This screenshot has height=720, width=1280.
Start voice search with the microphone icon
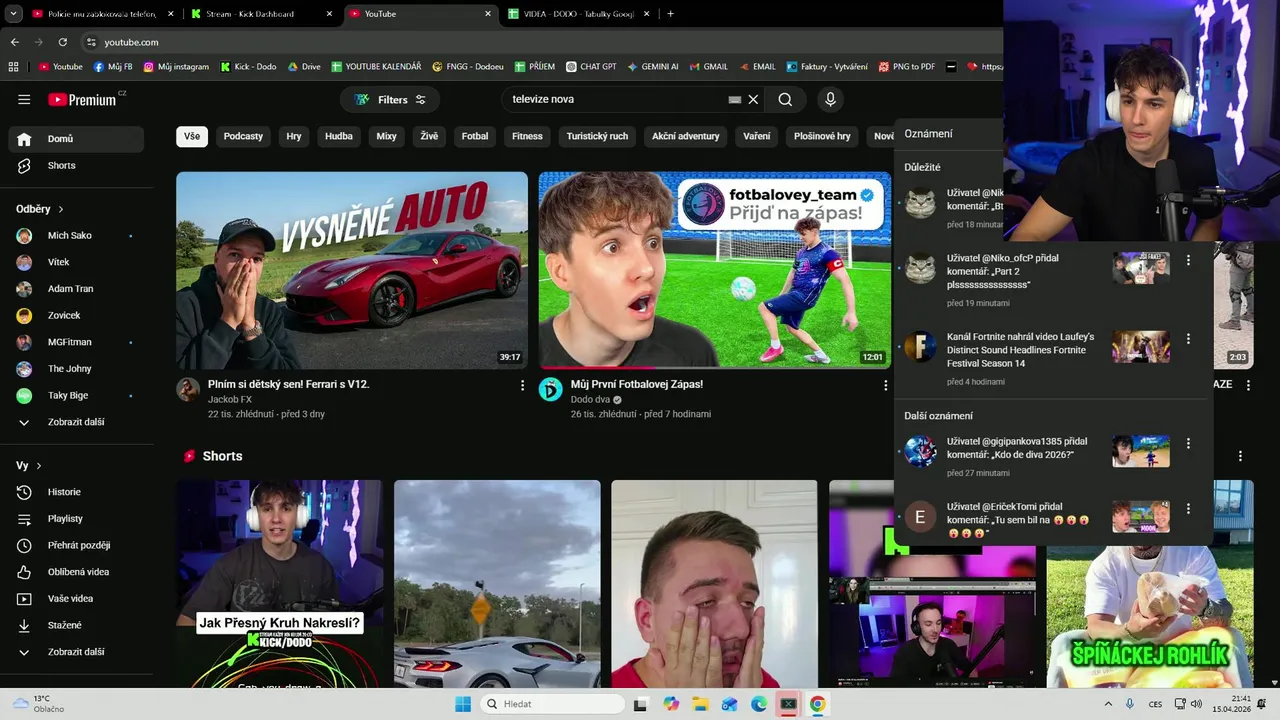pos(830,99)
